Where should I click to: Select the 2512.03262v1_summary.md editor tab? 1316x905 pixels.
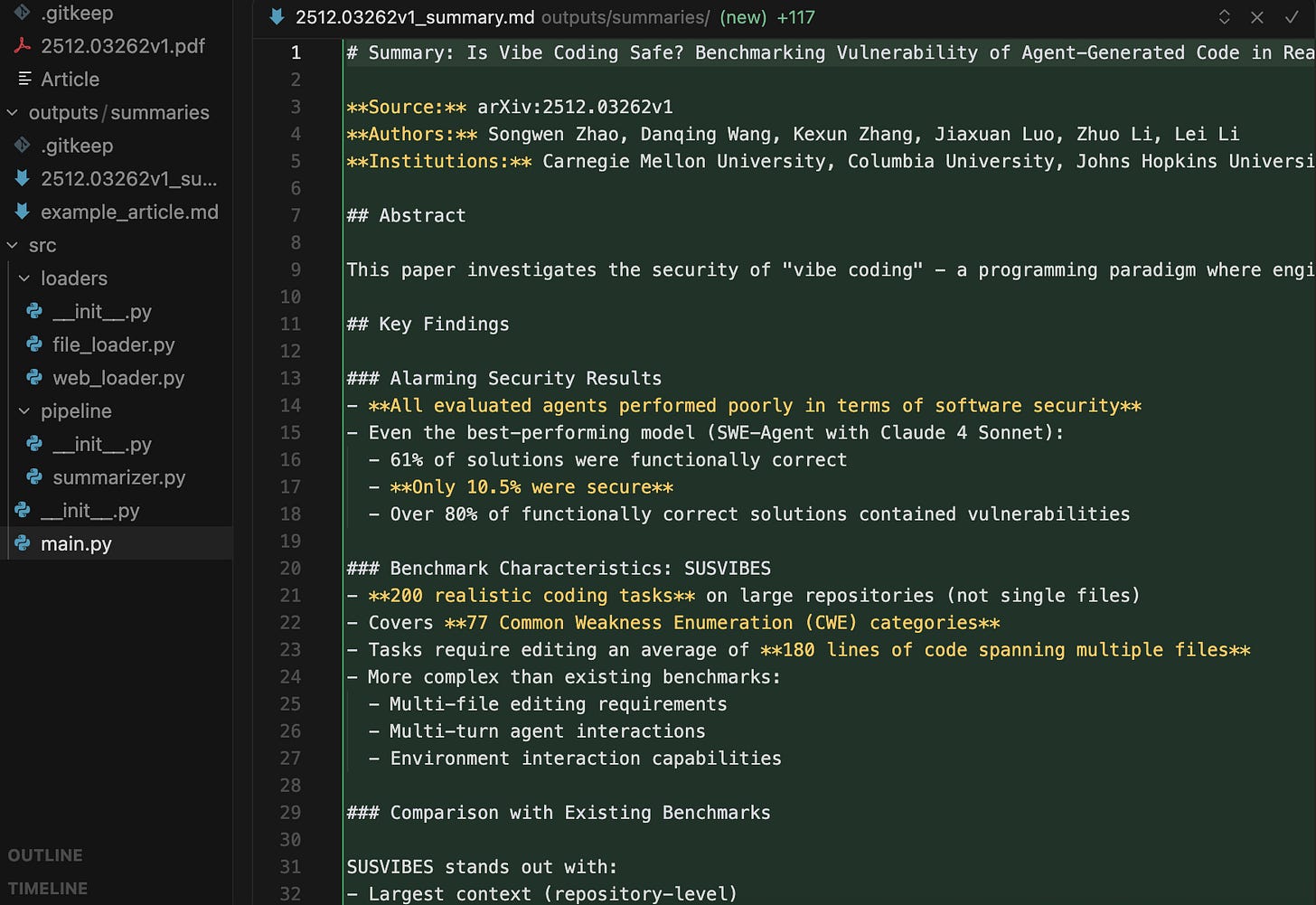(x=415, y=17)
